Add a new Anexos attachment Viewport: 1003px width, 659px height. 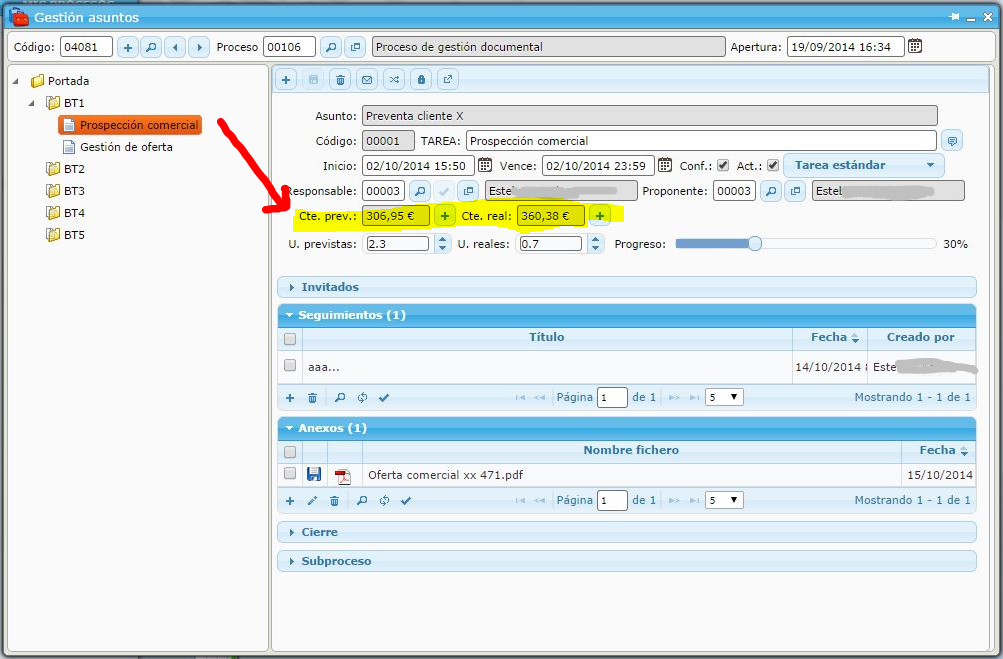coord(290,501)
